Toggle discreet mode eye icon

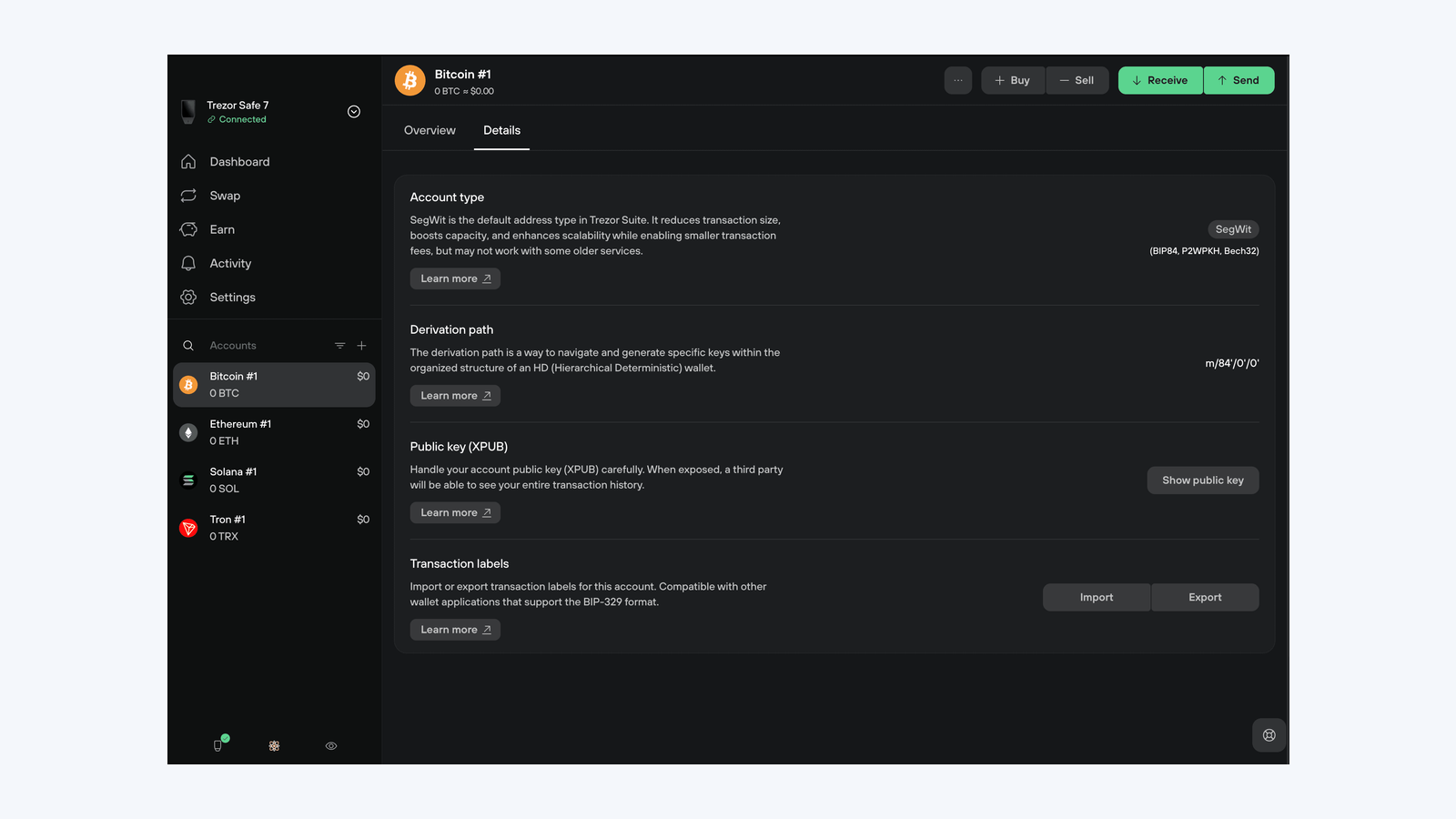point(331,746)
